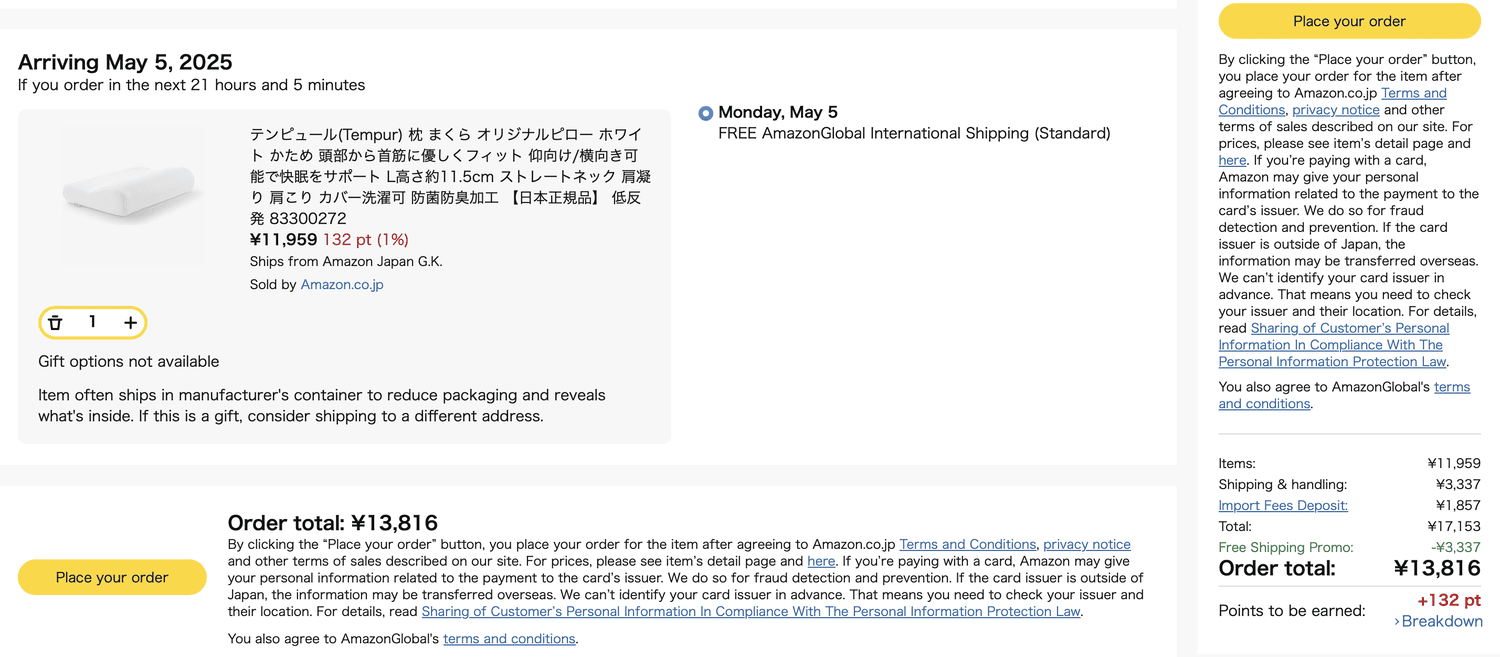
Task: Expand points Breakdown link
Action: click(1438, 621)
